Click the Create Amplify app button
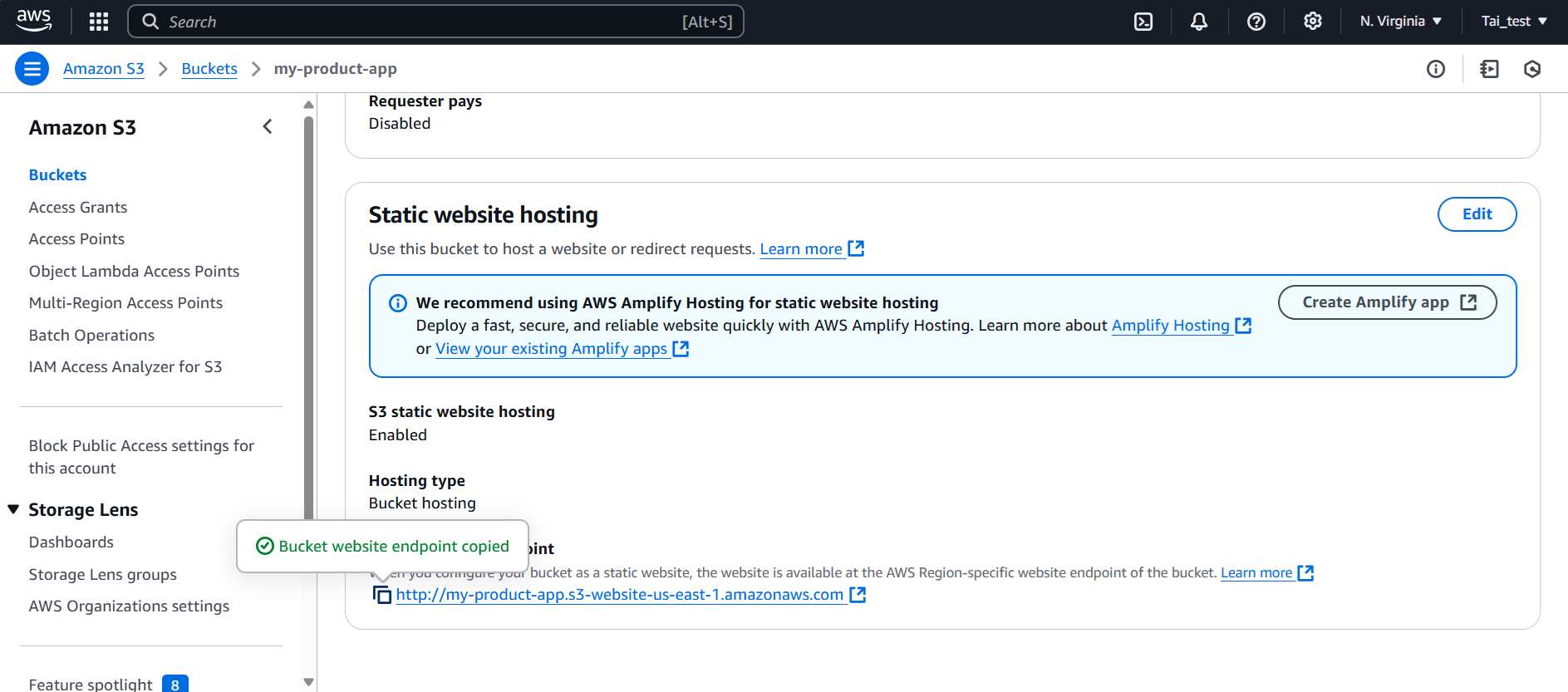The width and height of the screenshot is (1568, 692). [1387, 302]
